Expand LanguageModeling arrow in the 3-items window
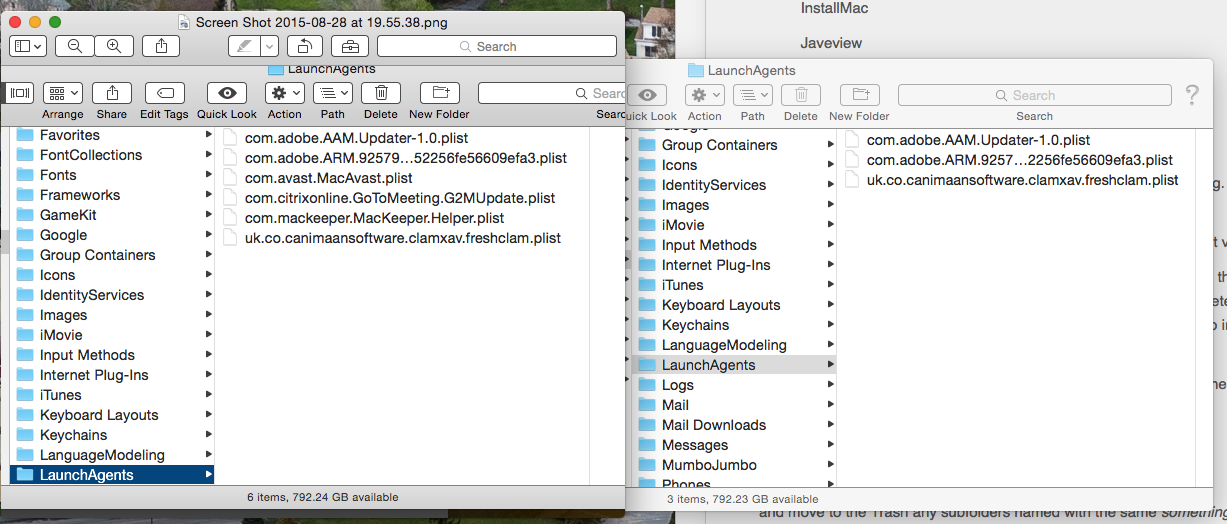This screenshot has height=524, width=1227. [x=830, y=345]
